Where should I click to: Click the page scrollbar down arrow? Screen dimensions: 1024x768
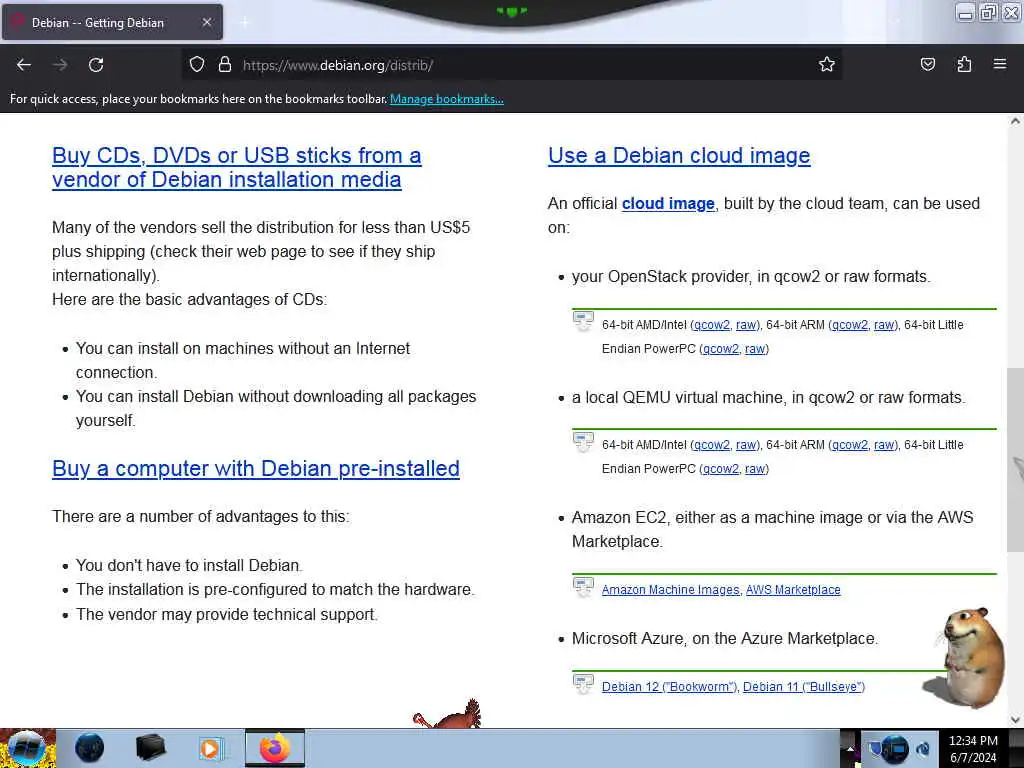[x=1015, y=720]
